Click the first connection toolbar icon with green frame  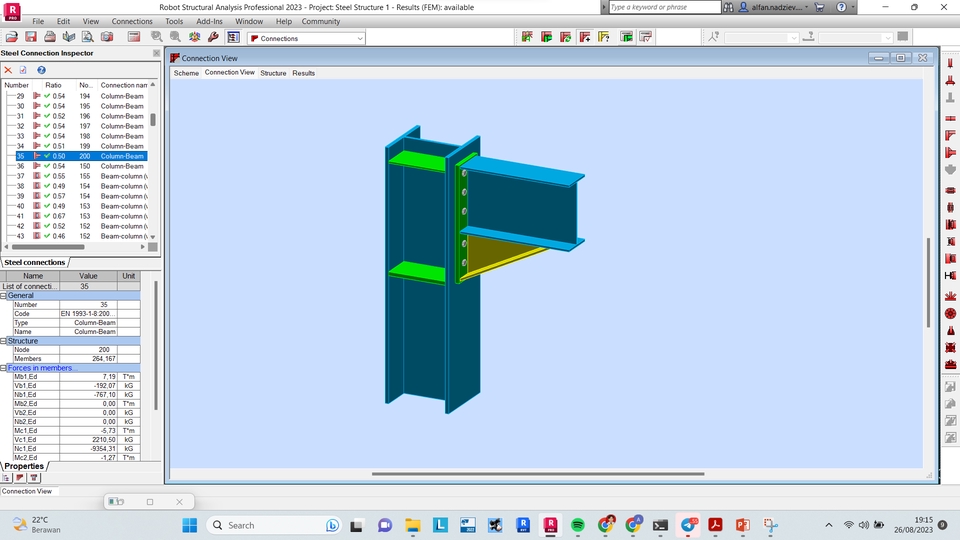[x=527, y=37]
